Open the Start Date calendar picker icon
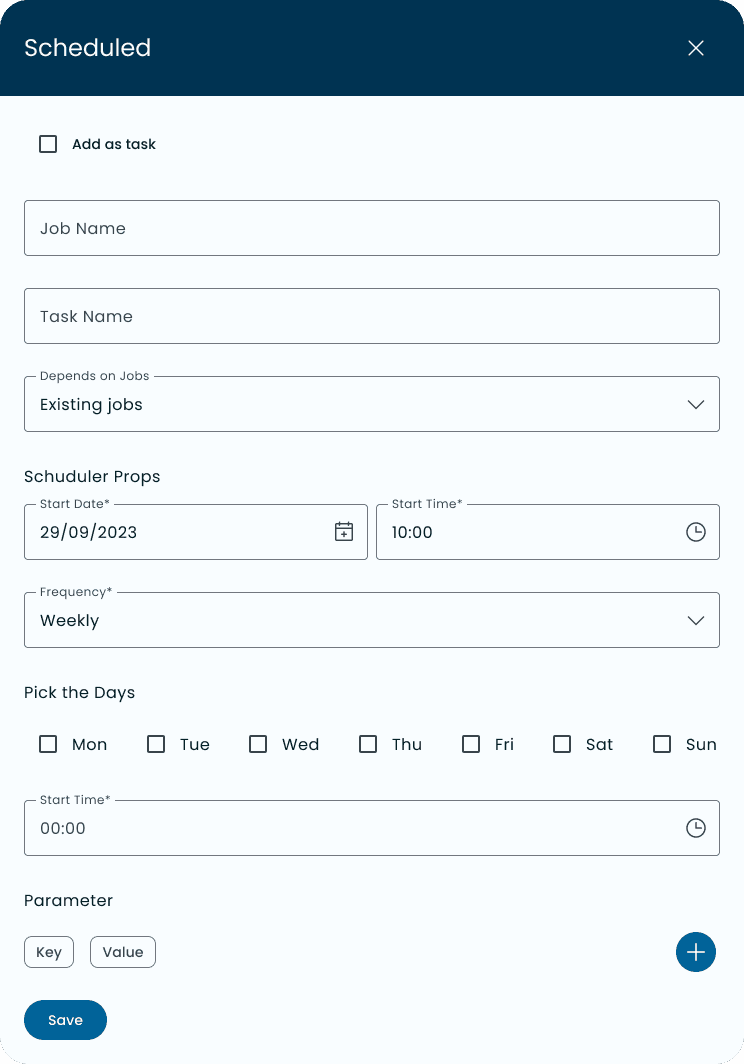The image size is (744, 1064). (x=344, y=531)
